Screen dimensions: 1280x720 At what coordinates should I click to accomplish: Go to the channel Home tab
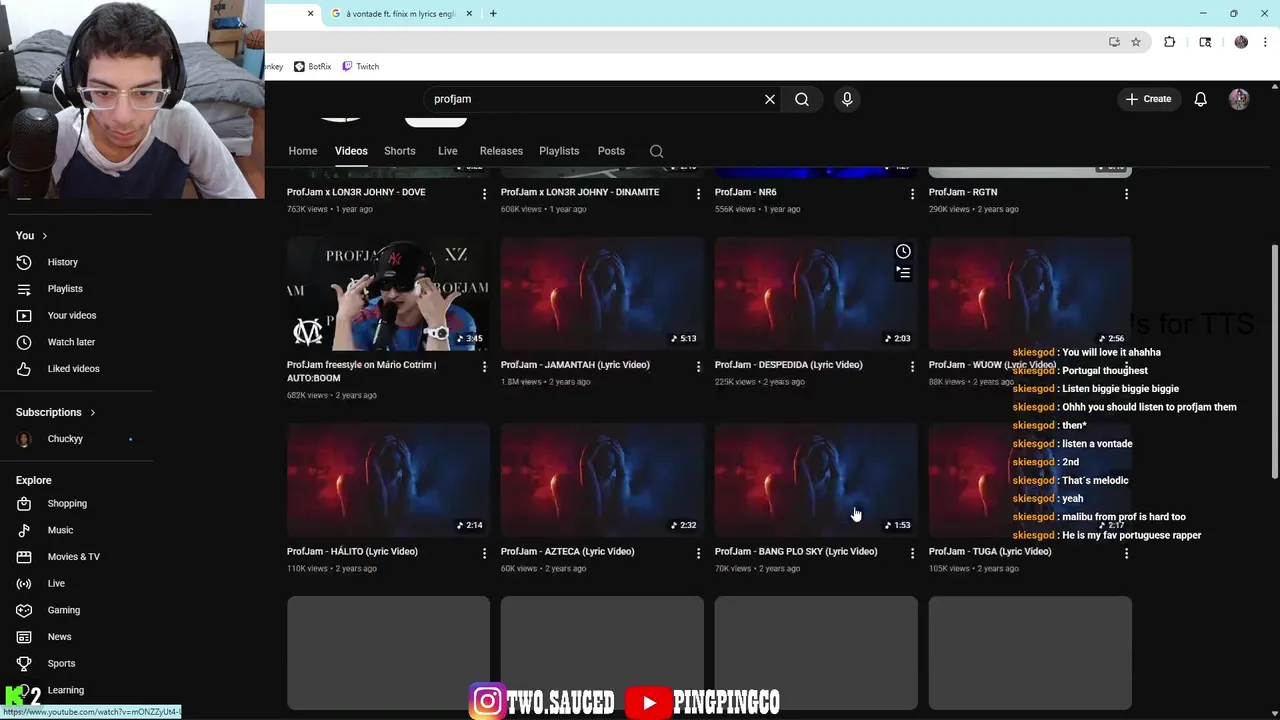tap(303, 151)
